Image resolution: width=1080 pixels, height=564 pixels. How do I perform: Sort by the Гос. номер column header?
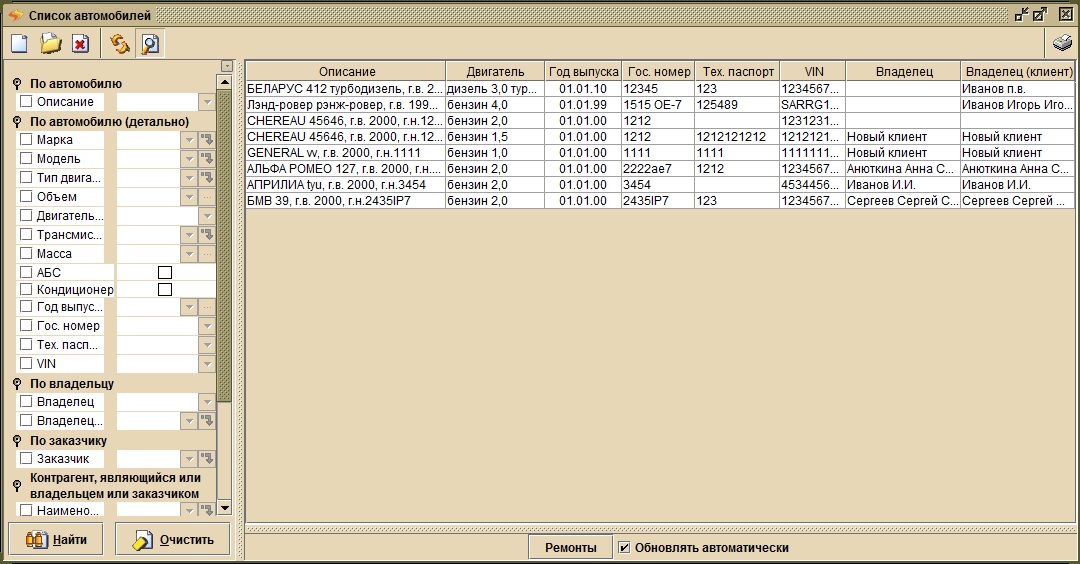point(658,72)
